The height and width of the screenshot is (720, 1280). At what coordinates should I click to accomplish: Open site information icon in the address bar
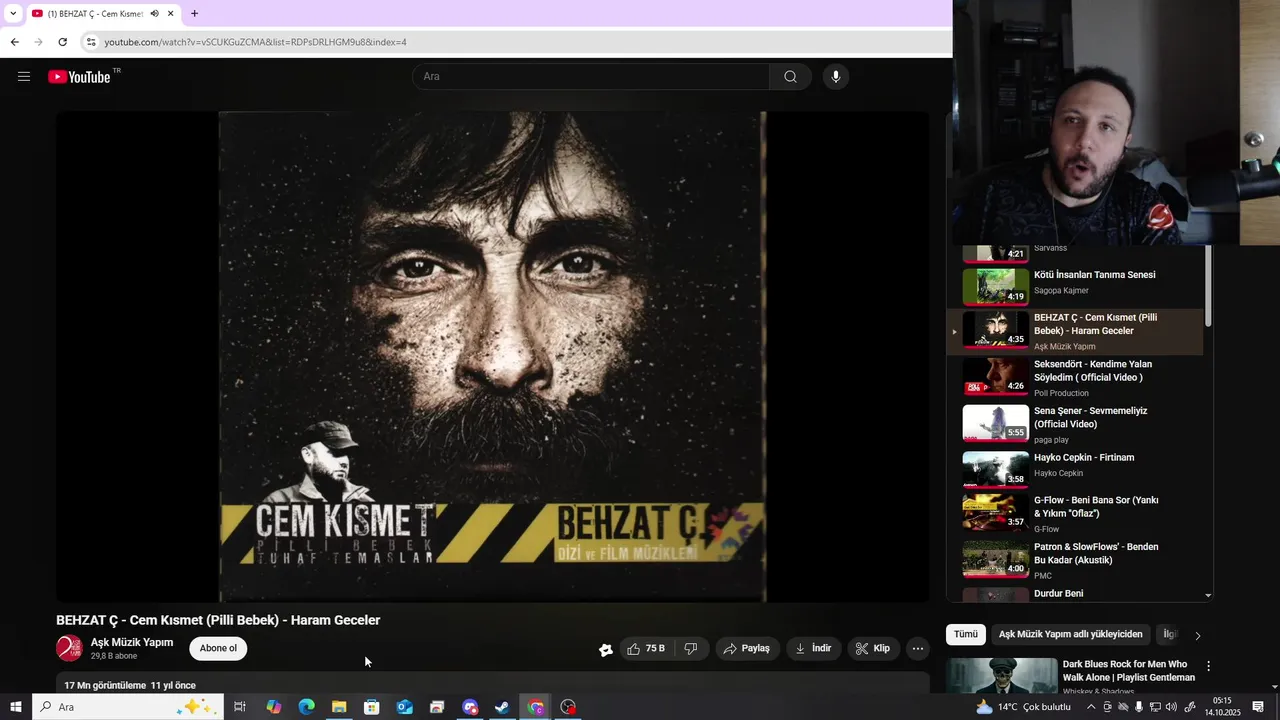[x=91, y=42]
